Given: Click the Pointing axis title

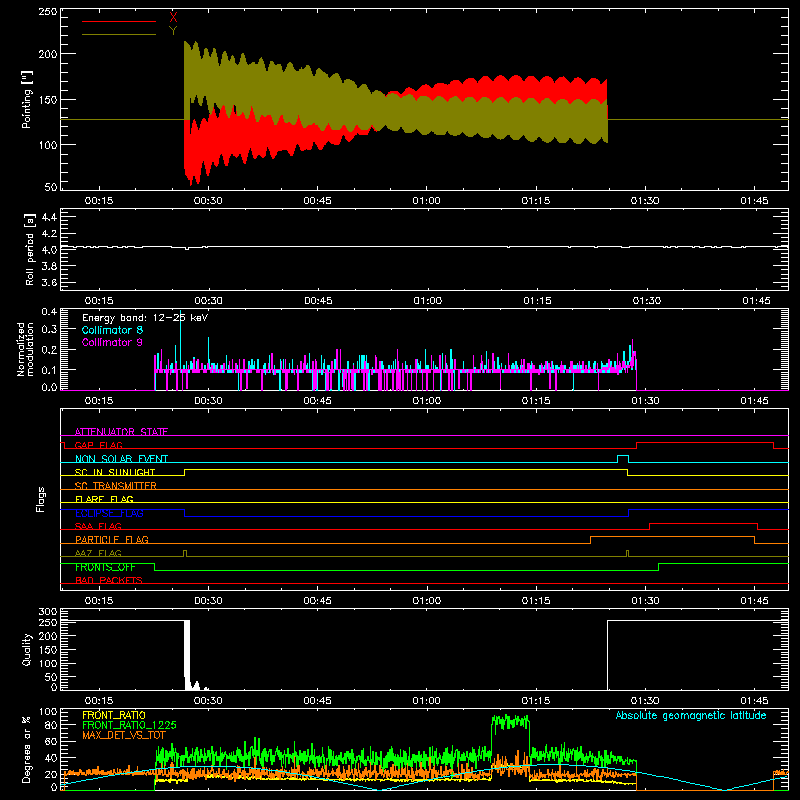Looking at the screenshot, I should coord(27,99).
